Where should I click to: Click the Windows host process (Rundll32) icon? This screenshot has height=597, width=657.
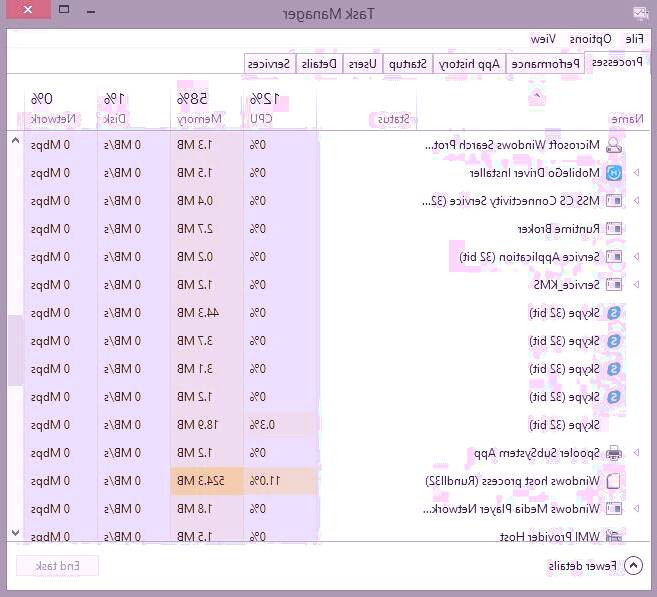614,481
